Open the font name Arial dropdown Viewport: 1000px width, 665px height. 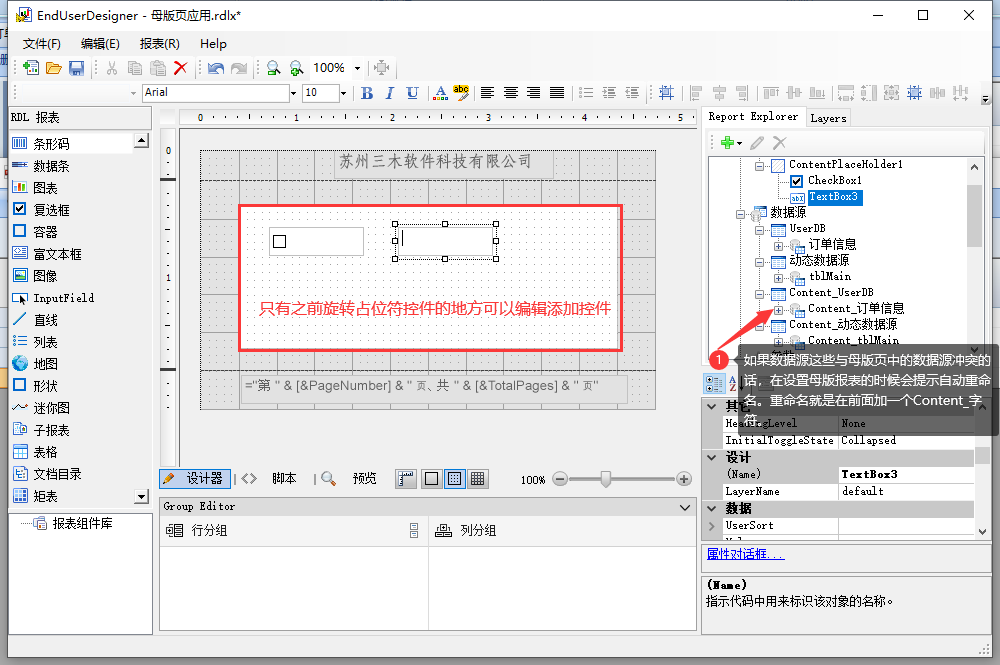[x=293, y=93]
